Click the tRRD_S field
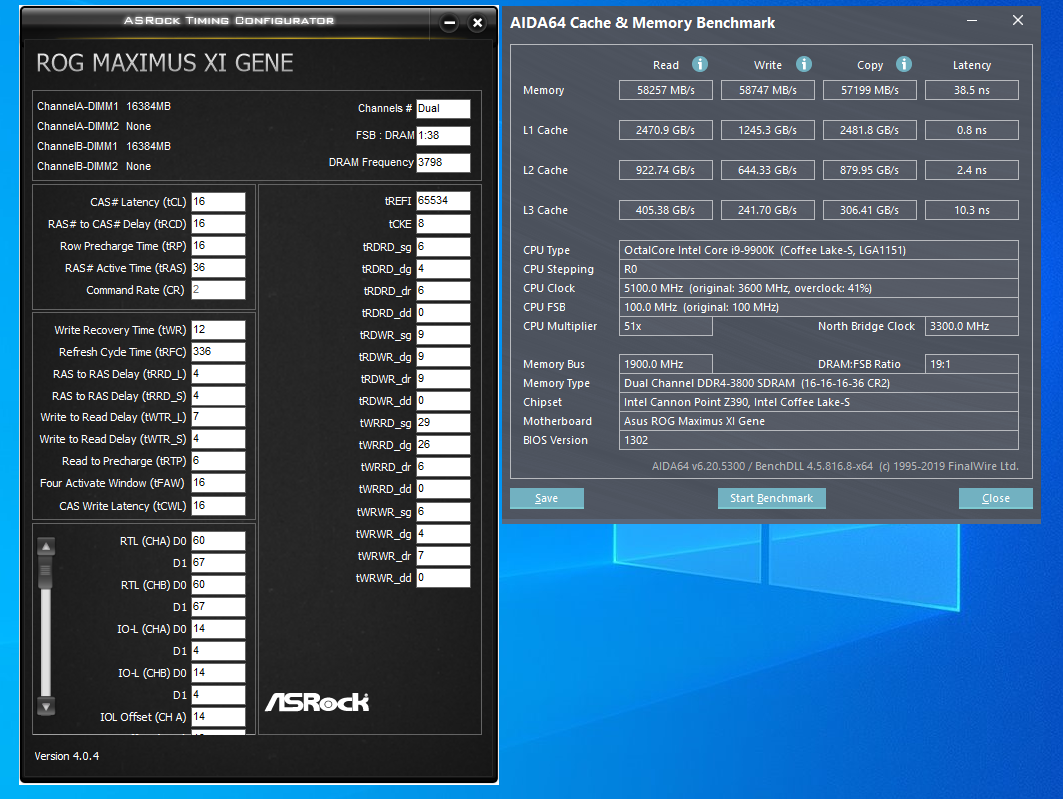1063x799 pixels. coord(218,396)
